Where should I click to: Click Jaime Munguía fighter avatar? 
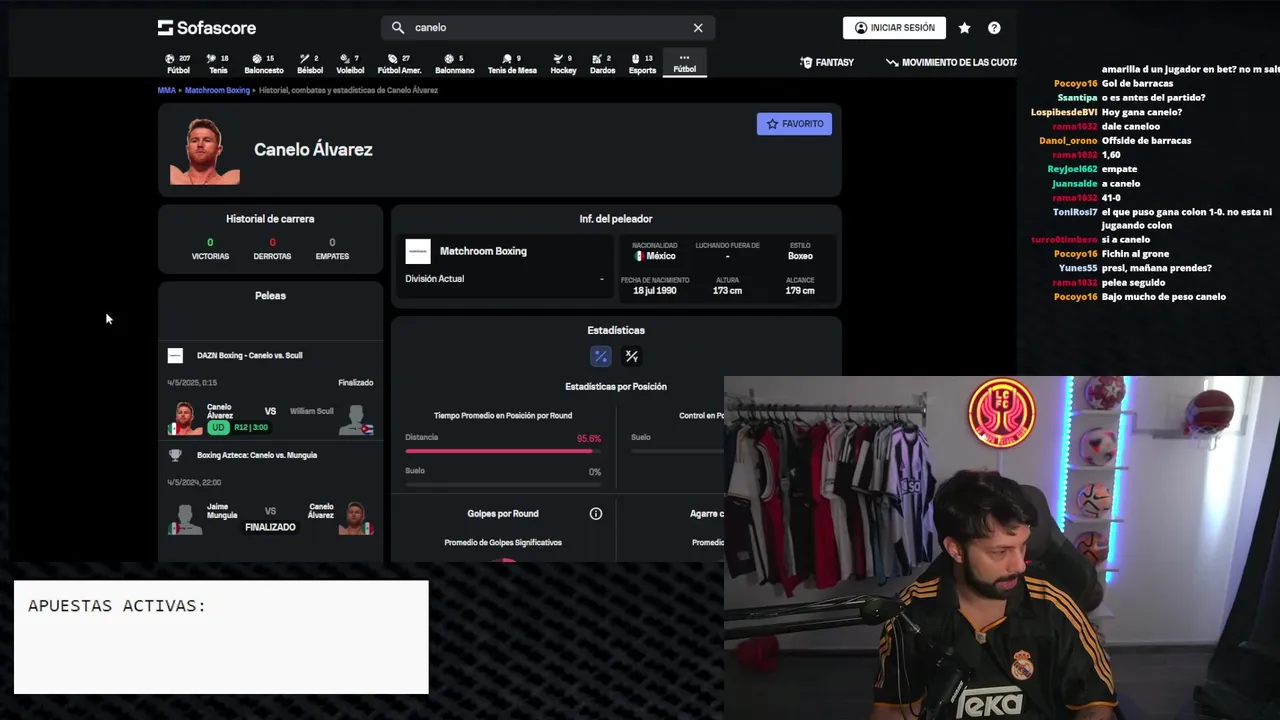185,518
